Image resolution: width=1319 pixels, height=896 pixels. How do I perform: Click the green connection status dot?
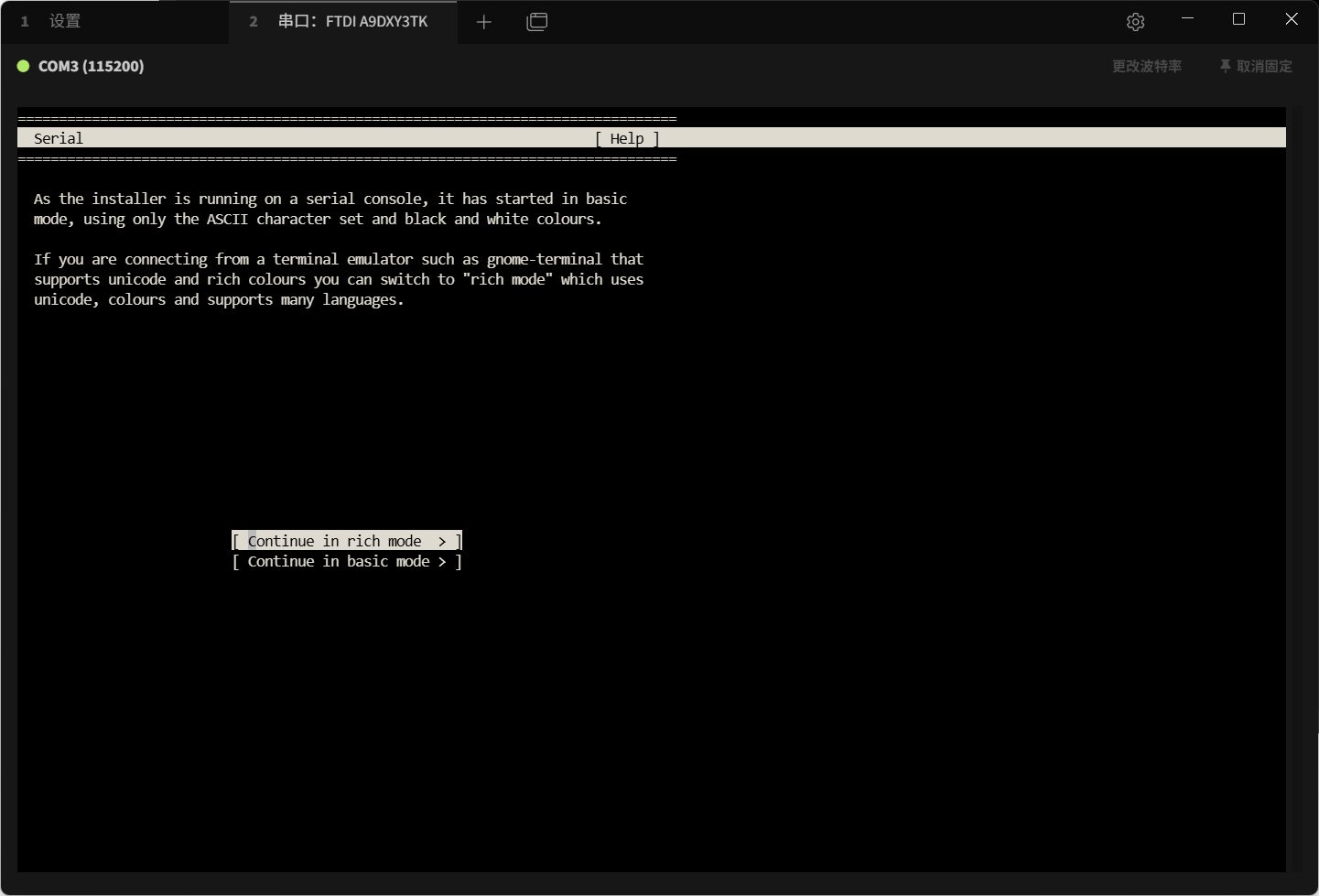point(24,66)
